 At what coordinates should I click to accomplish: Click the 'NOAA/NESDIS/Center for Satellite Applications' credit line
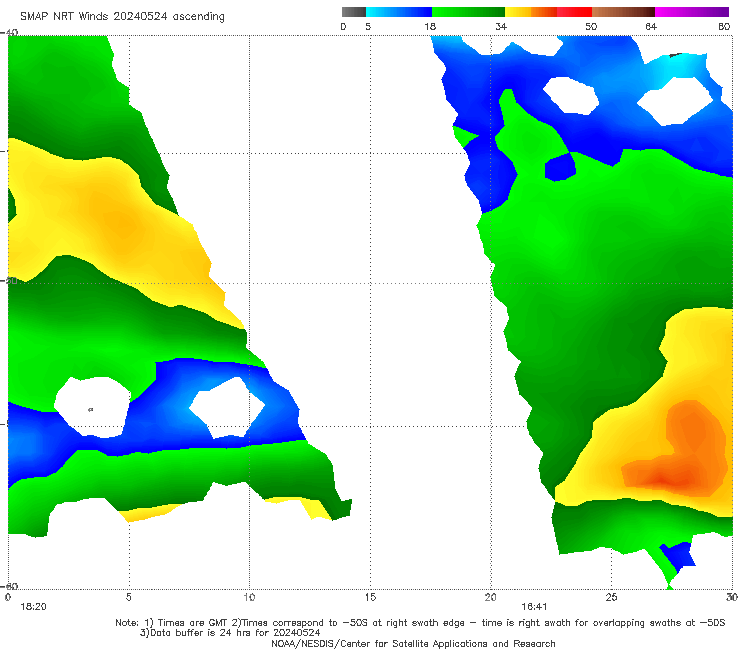tap(413, 644)
